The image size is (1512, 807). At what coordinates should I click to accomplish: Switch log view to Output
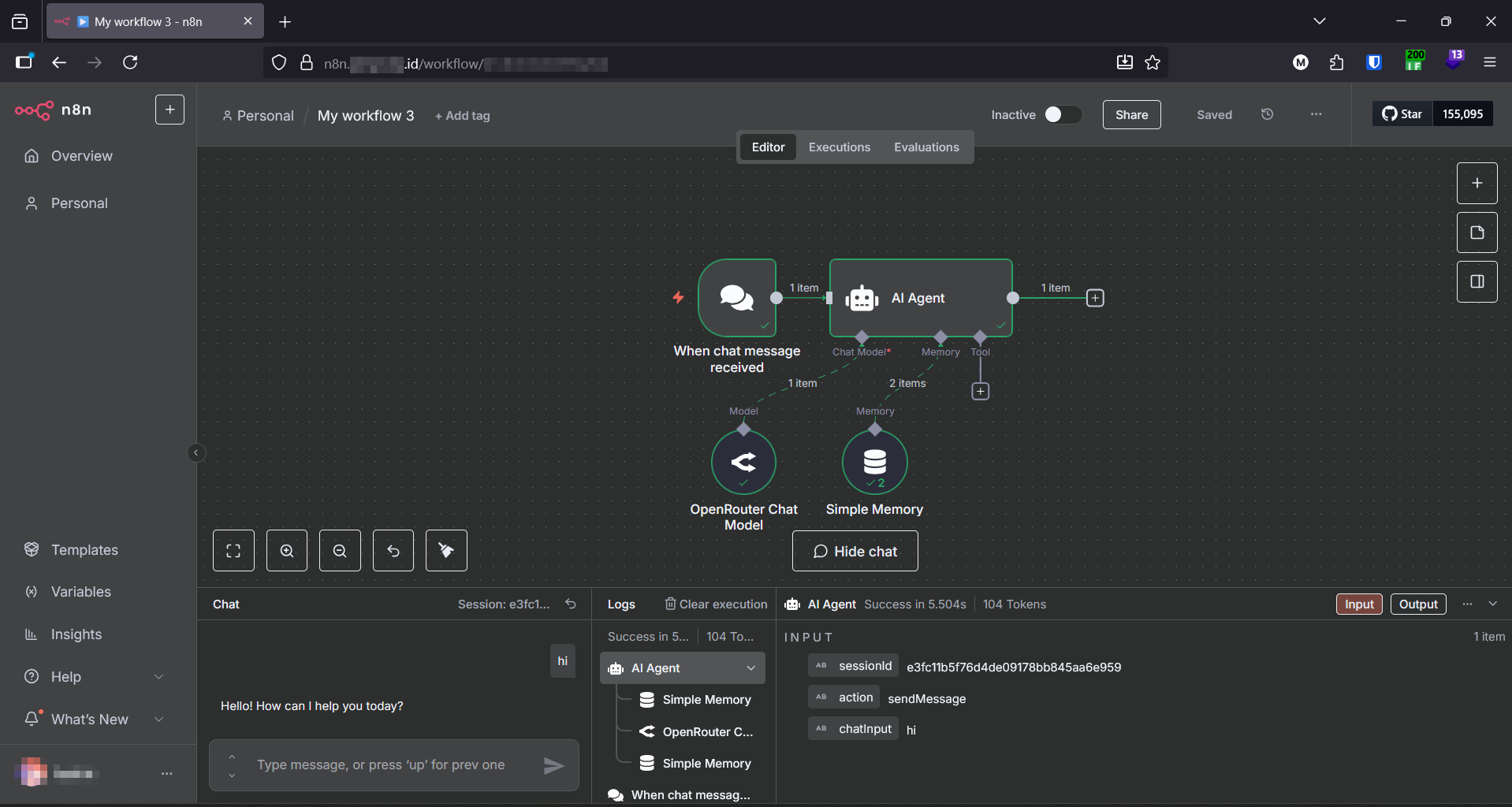(x=1417, y=604)
